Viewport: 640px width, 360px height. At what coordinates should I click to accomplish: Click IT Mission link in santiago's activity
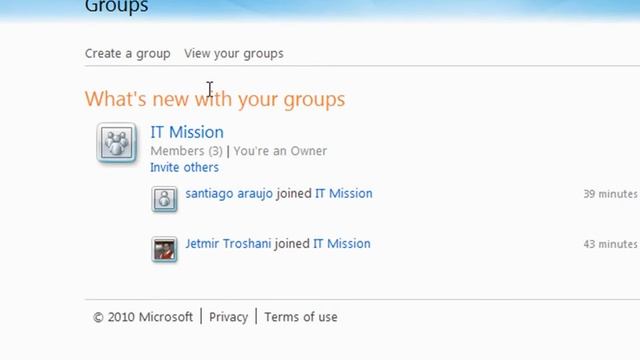coord(344,193)
